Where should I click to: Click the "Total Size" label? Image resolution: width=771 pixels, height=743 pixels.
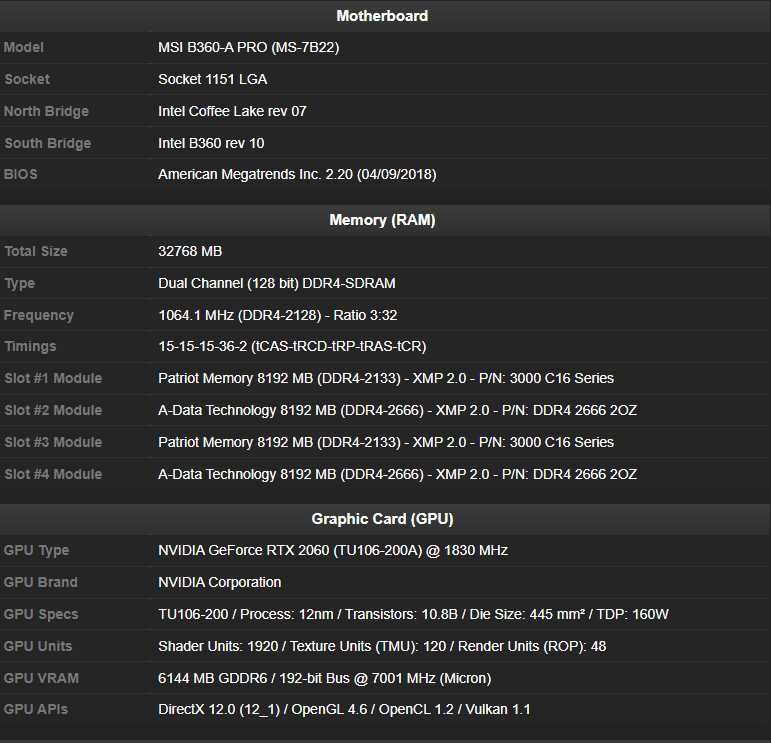point(35,251)
